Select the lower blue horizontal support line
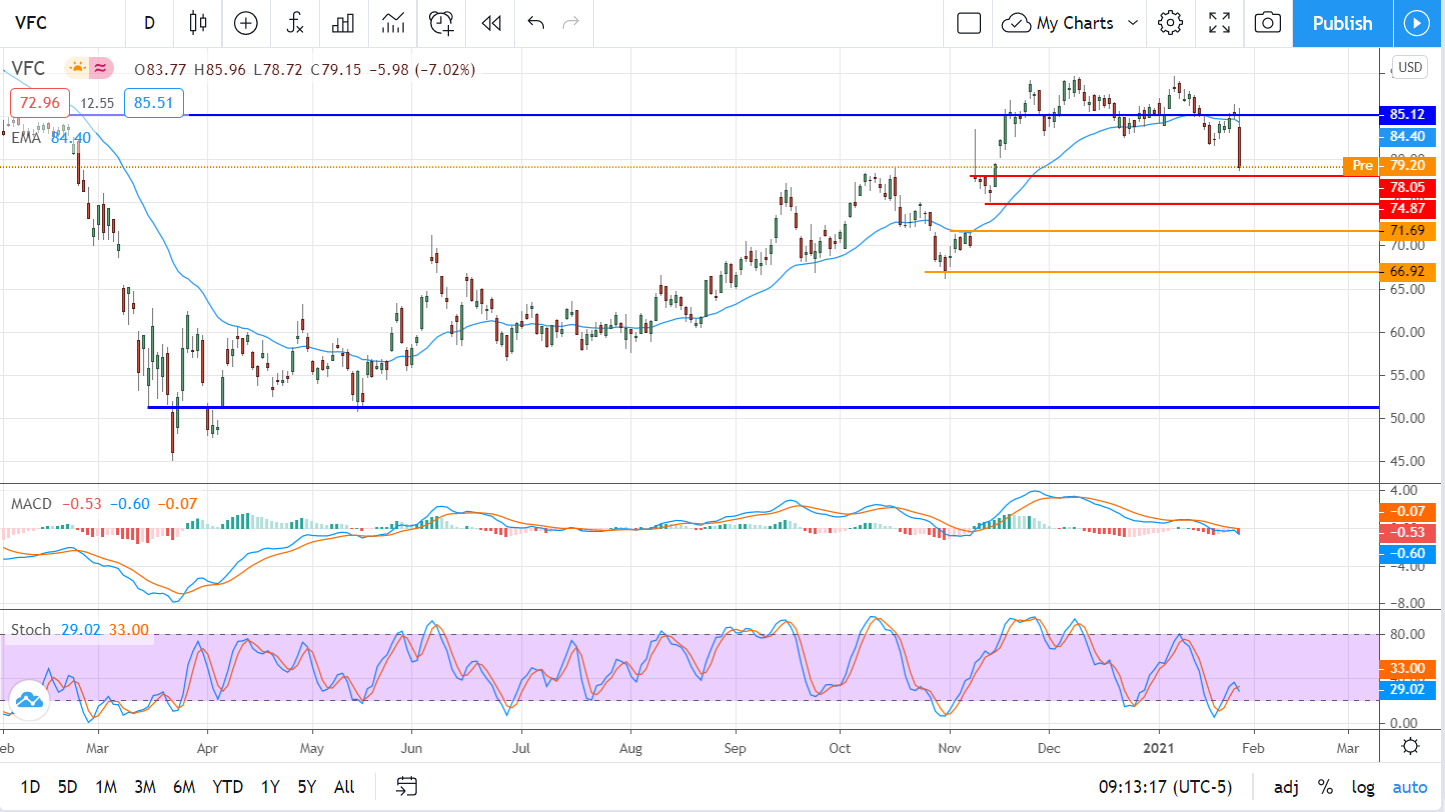Image resolution: width=1445 pixels, height=812 pixels. (763, 407)
